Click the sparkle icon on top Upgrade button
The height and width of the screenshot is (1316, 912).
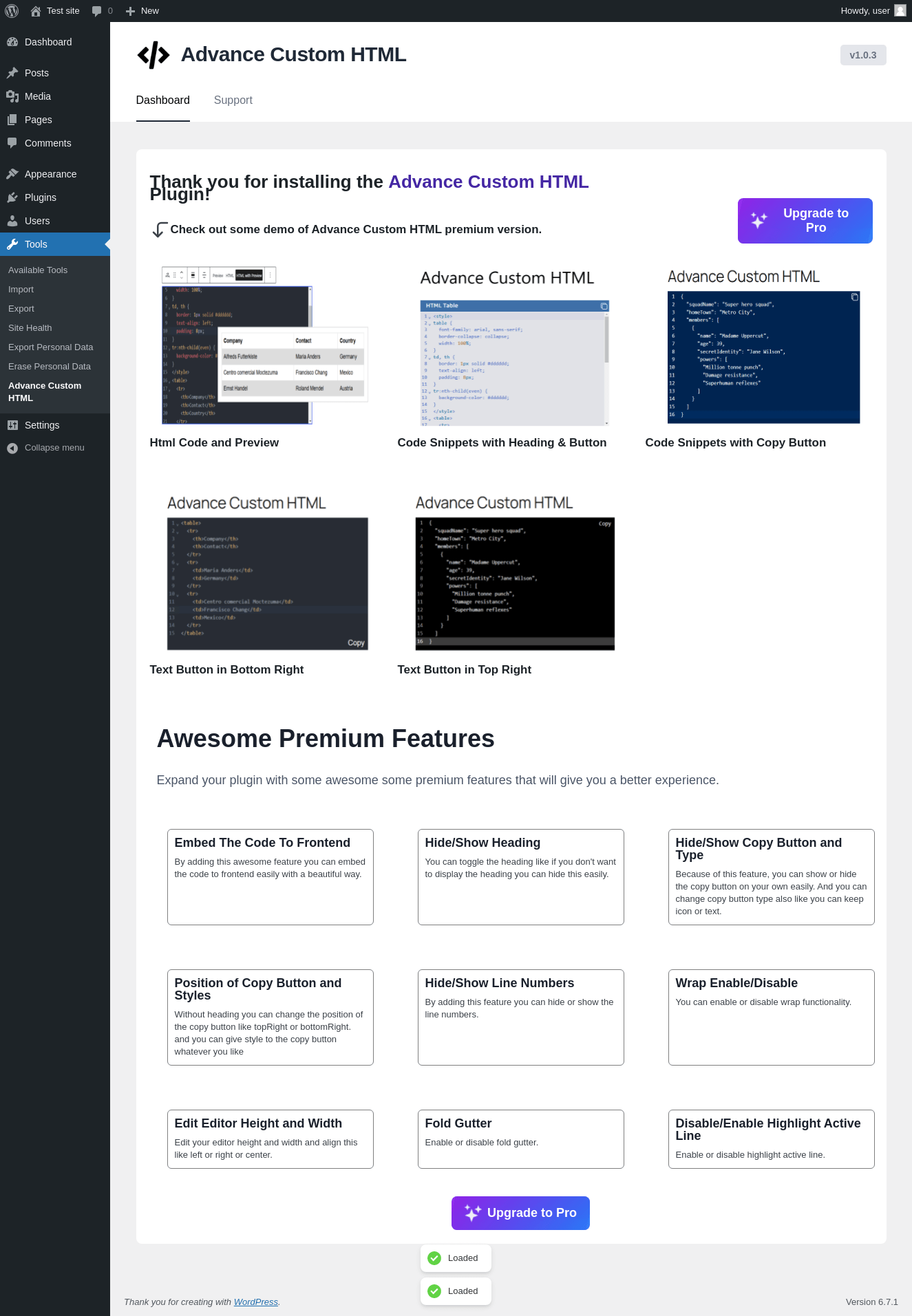click(x=759, y=220)
